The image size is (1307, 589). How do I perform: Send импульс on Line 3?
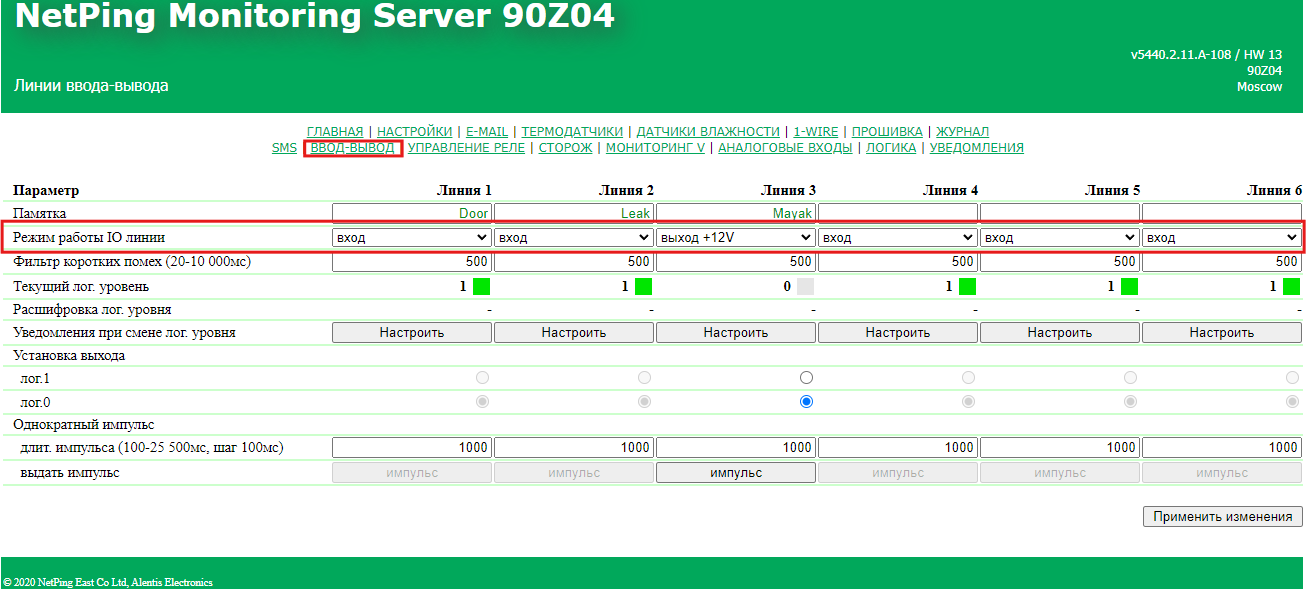click(736, 473)
